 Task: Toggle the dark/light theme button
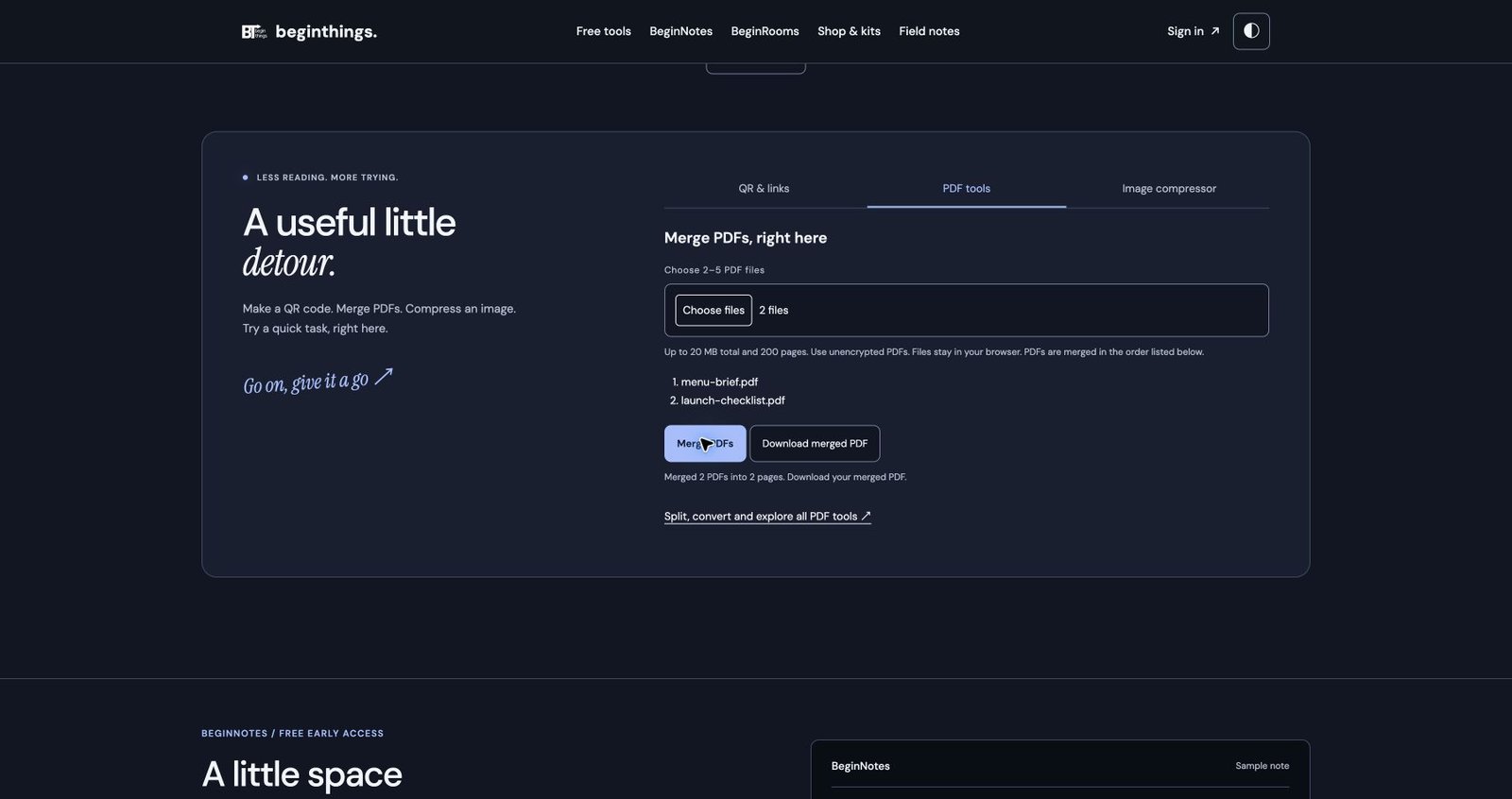pyautogui.click(x=1251, y=31)
